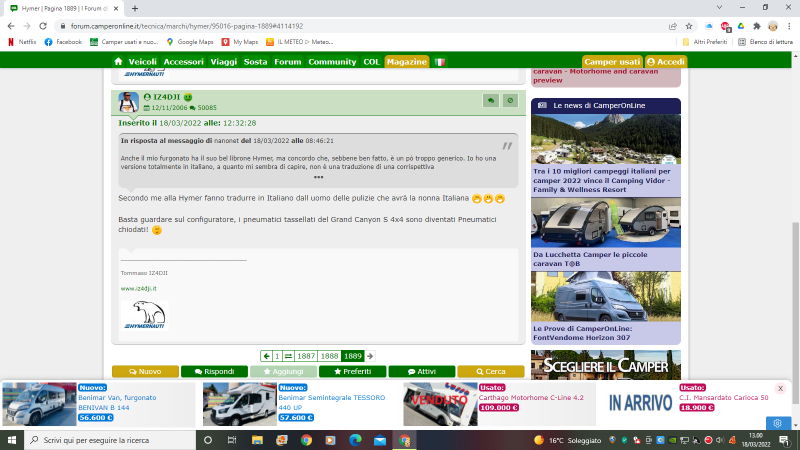The width and height of the screenshot is (800, 450).
Task: Open the COL menu item
Action: (371, 62)
